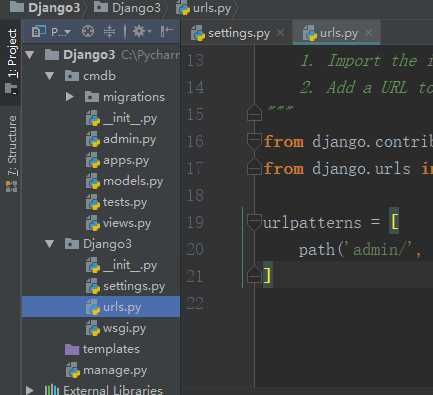Click line number 22 in gutter

point(195,304)
